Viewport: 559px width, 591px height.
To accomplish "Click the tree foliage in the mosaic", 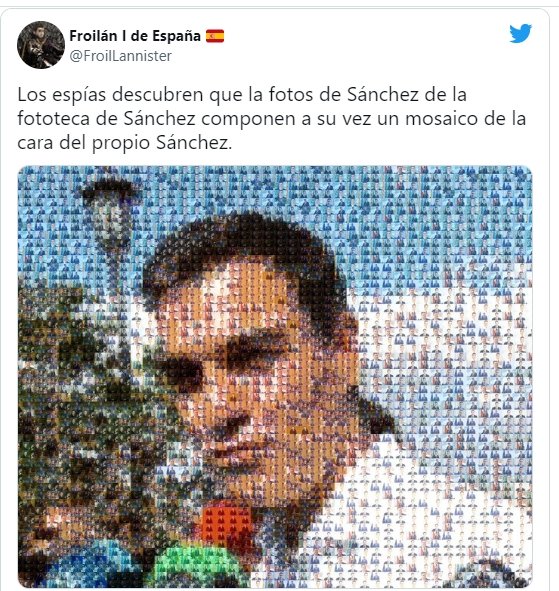I will [75, 377].
